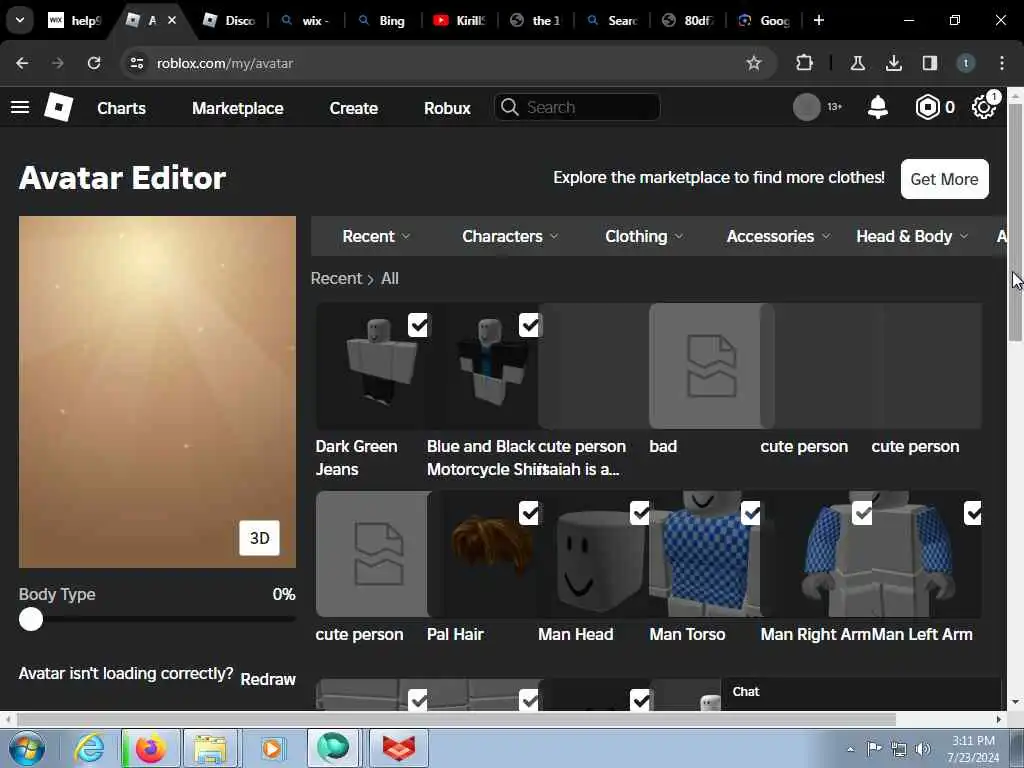
Task: Uncheck the Man Right Arm item
Action: click(862, 513)
